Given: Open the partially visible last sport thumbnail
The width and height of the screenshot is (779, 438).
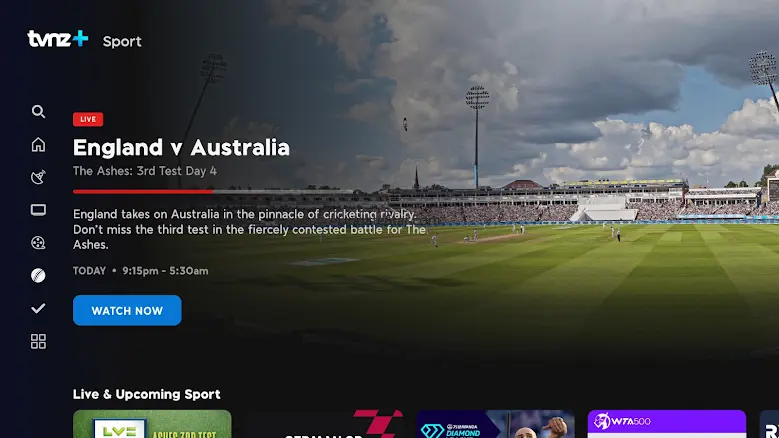Looking at the screenshot, I should point(769,424).
